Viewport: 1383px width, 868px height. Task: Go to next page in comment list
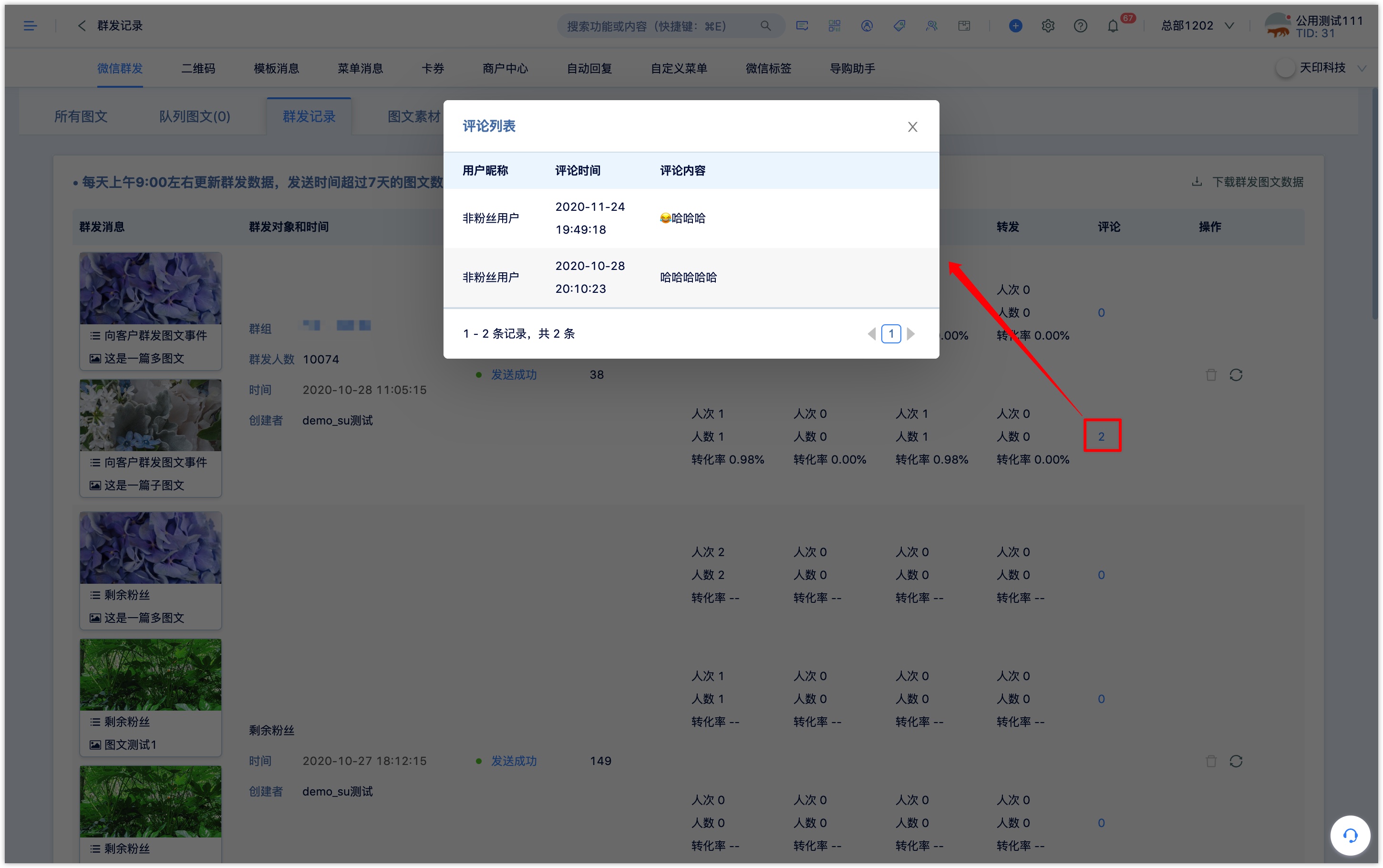pyautogui.click(x=911, y=333)
